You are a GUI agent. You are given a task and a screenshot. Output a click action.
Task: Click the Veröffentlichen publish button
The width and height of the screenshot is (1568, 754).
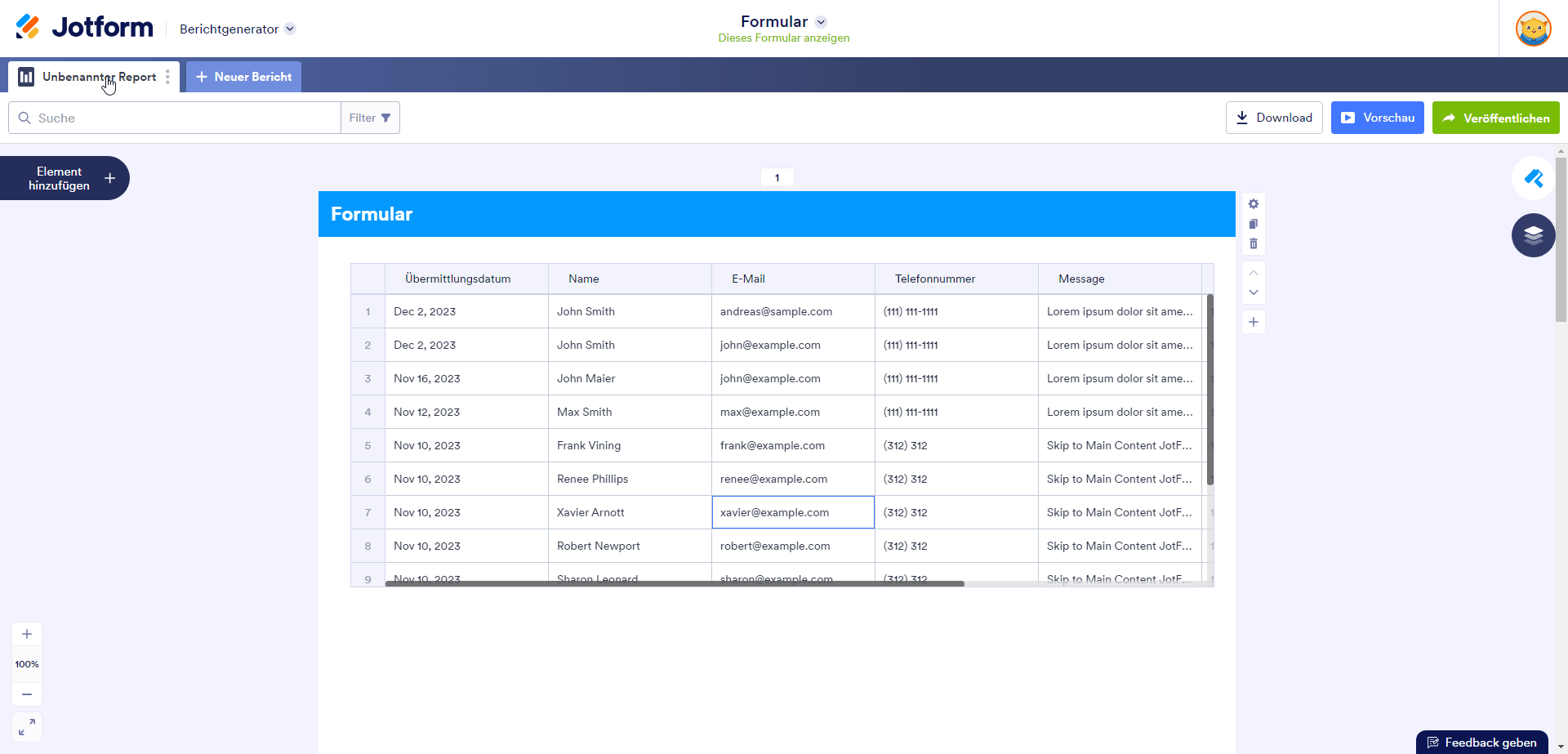click(1495, 118)
